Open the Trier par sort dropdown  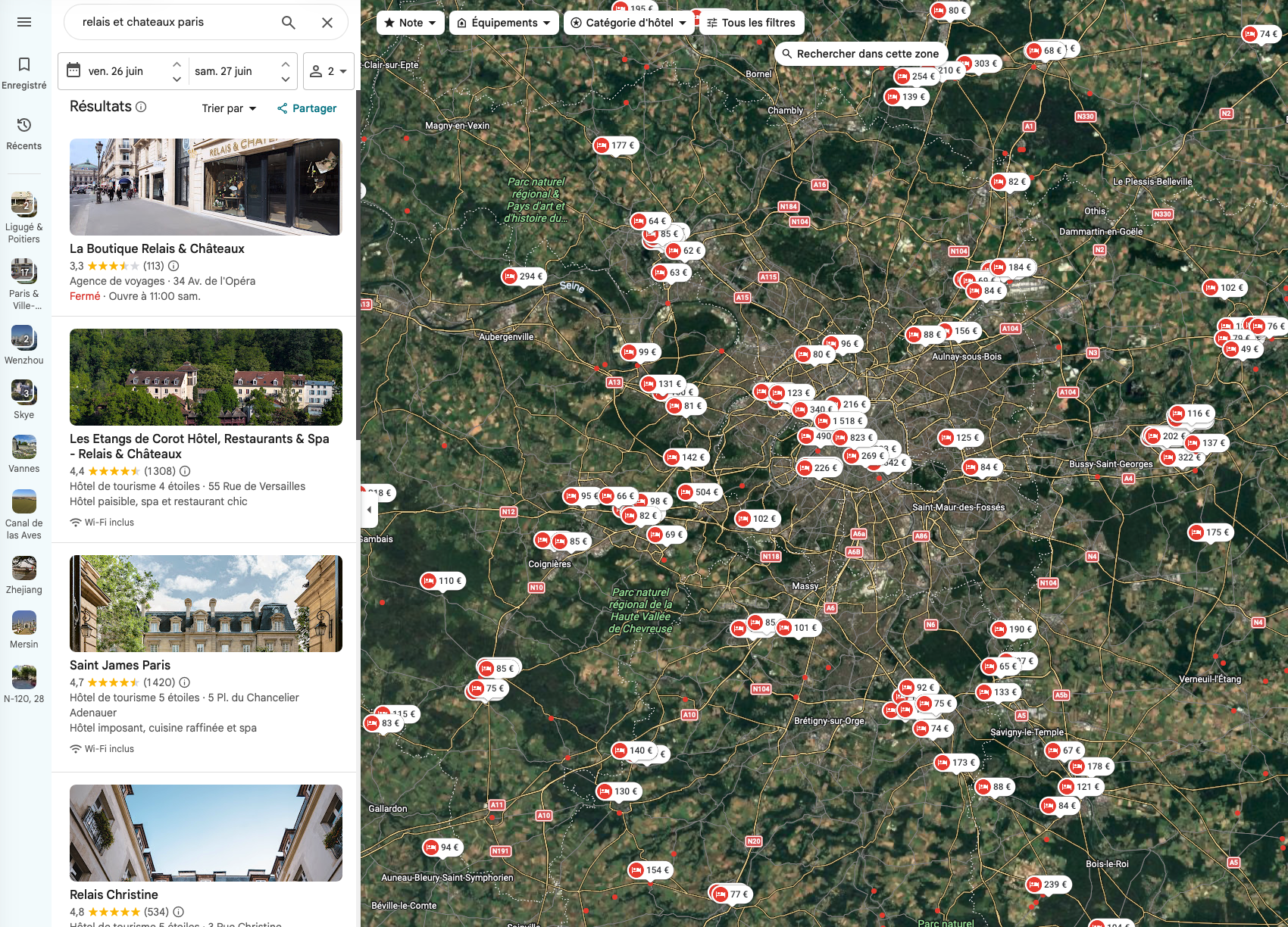click(x=230, y=108)
